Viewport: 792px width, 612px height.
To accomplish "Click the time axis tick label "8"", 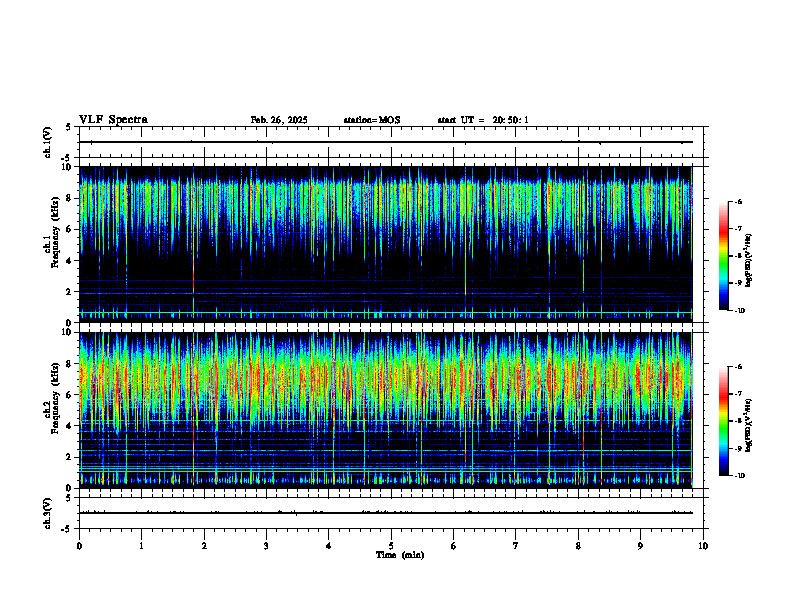I will pos(578,546).
